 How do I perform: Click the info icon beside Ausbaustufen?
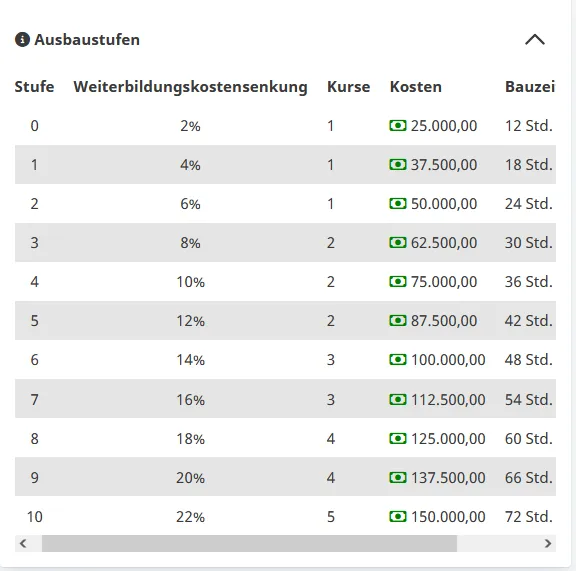coord(22,40)
